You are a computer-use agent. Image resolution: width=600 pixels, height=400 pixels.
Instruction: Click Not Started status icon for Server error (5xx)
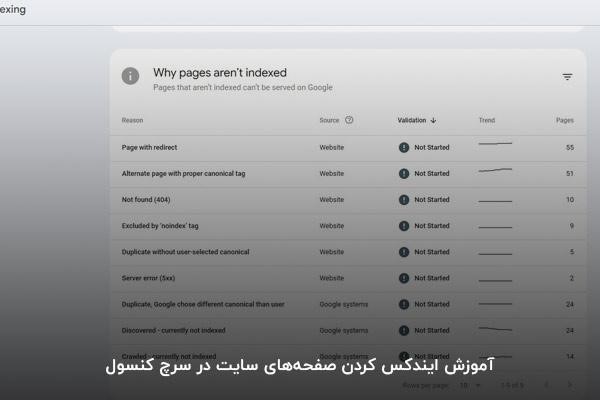pos(404,278)
